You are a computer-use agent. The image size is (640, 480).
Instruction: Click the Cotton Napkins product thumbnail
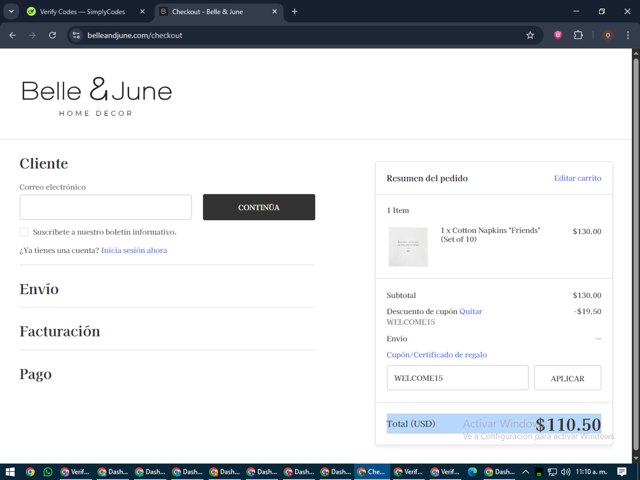(408, 247)
